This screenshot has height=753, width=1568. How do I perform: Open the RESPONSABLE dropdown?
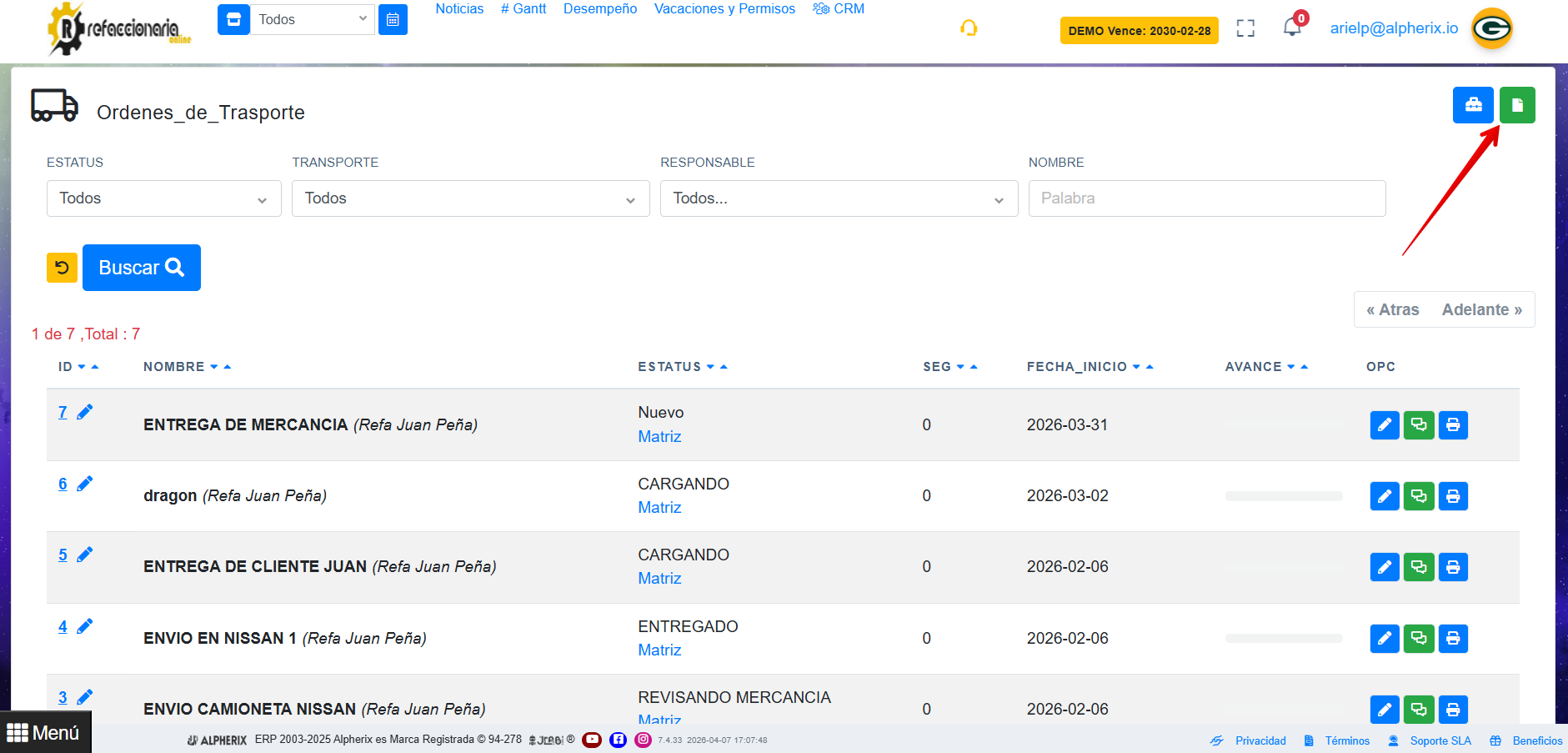pyautogui.click(x=838, y=198)
